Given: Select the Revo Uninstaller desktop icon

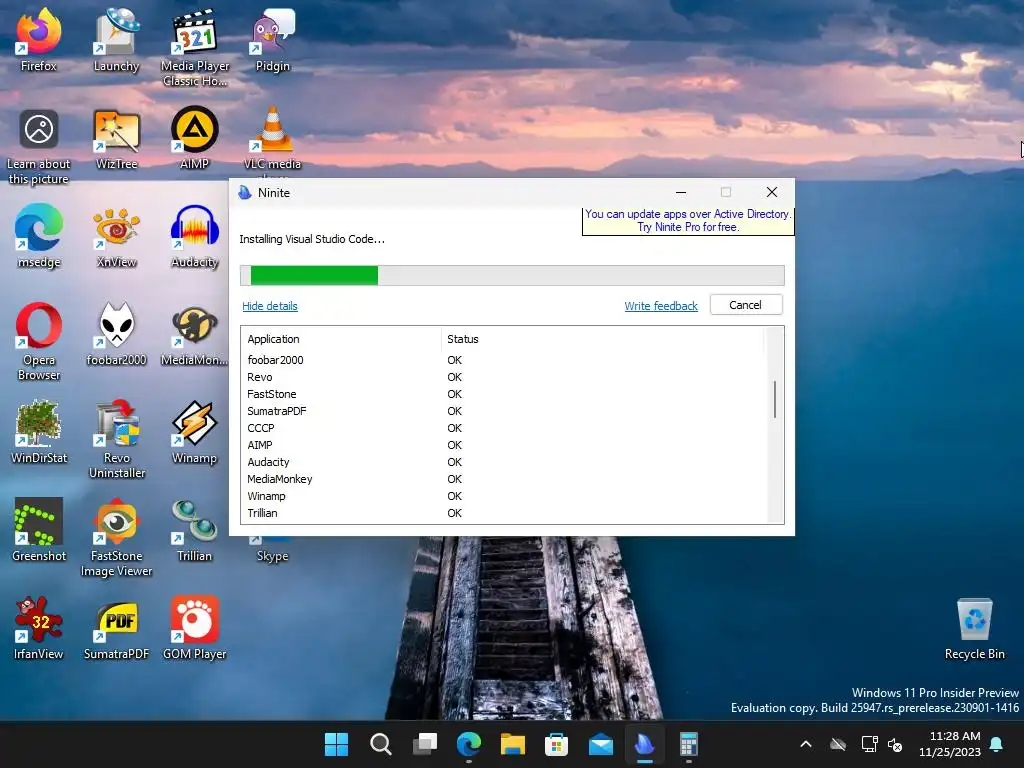Looking at the screenshot, I should pyautogui.click(x=116, y=439).
